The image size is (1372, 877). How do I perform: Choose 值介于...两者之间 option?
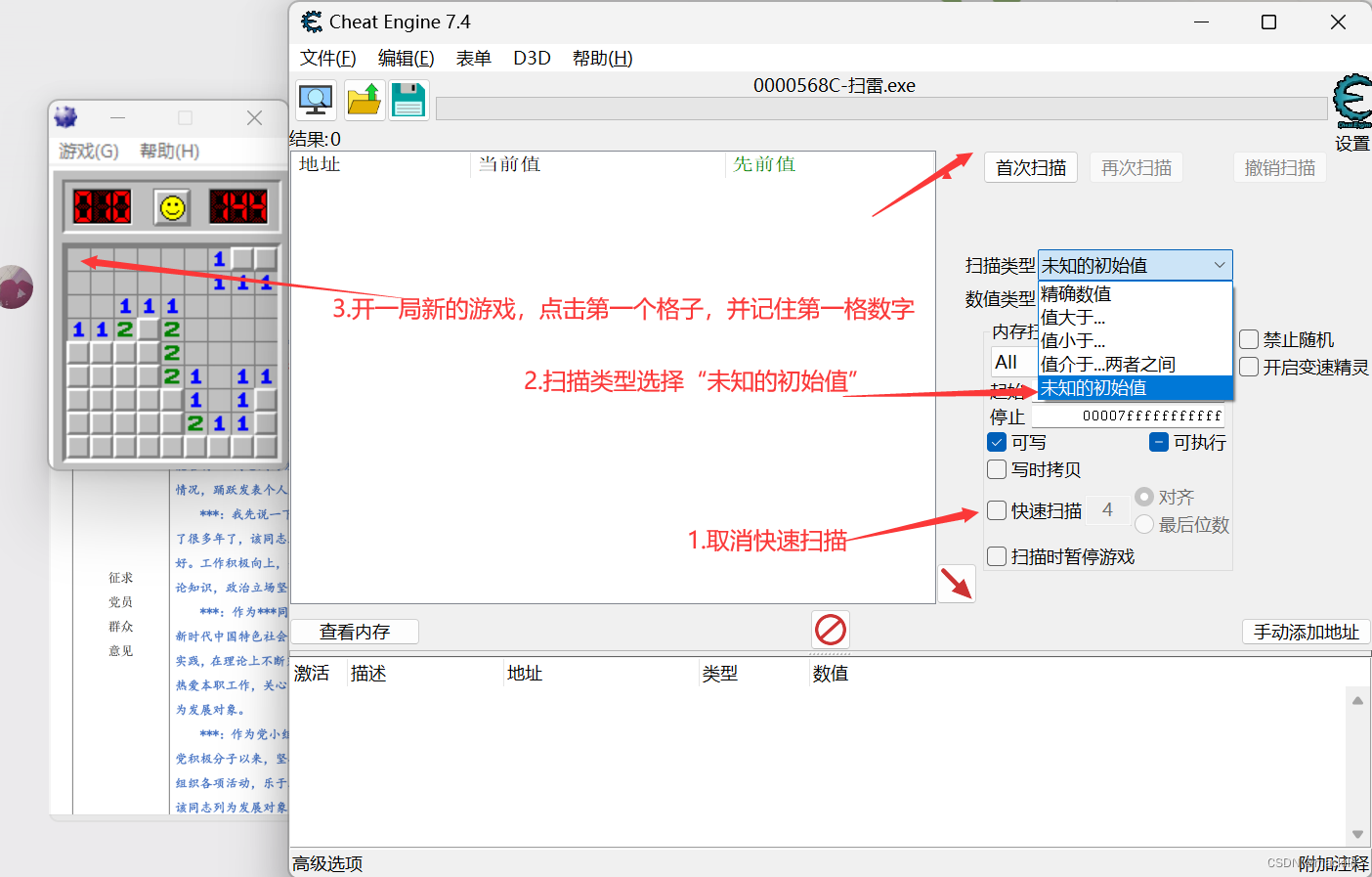click(1135, 365)
